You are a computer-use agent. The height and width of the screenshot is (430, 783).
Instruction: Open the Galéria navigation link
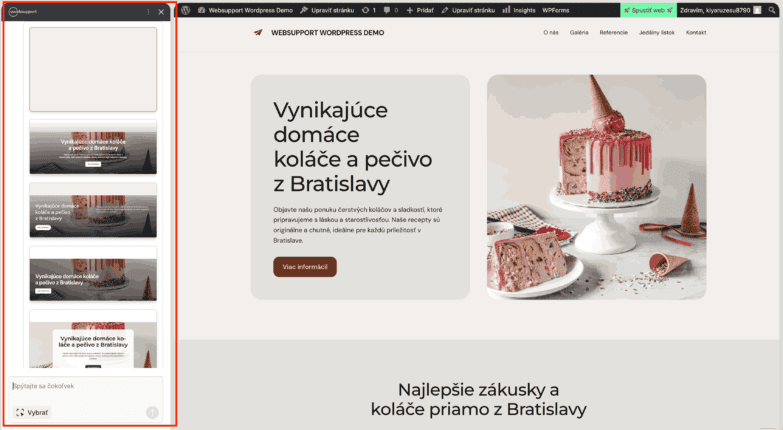point(579,32)
